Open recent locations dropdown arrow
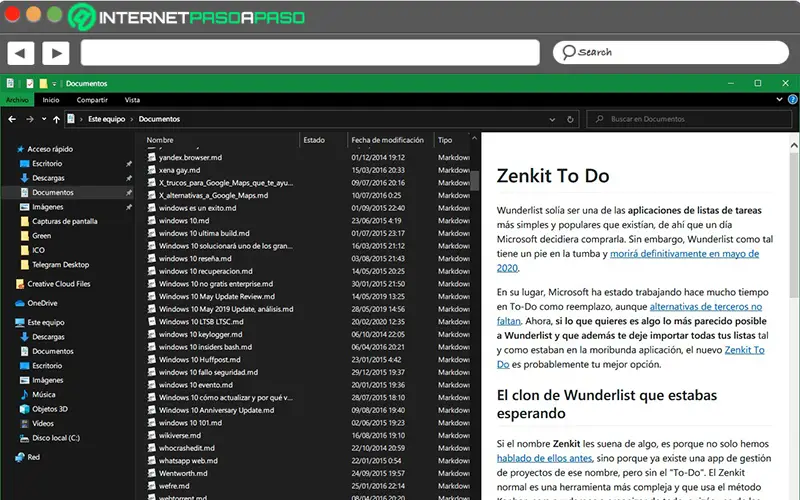Screen dimensions: 800x500 point(44,119)
